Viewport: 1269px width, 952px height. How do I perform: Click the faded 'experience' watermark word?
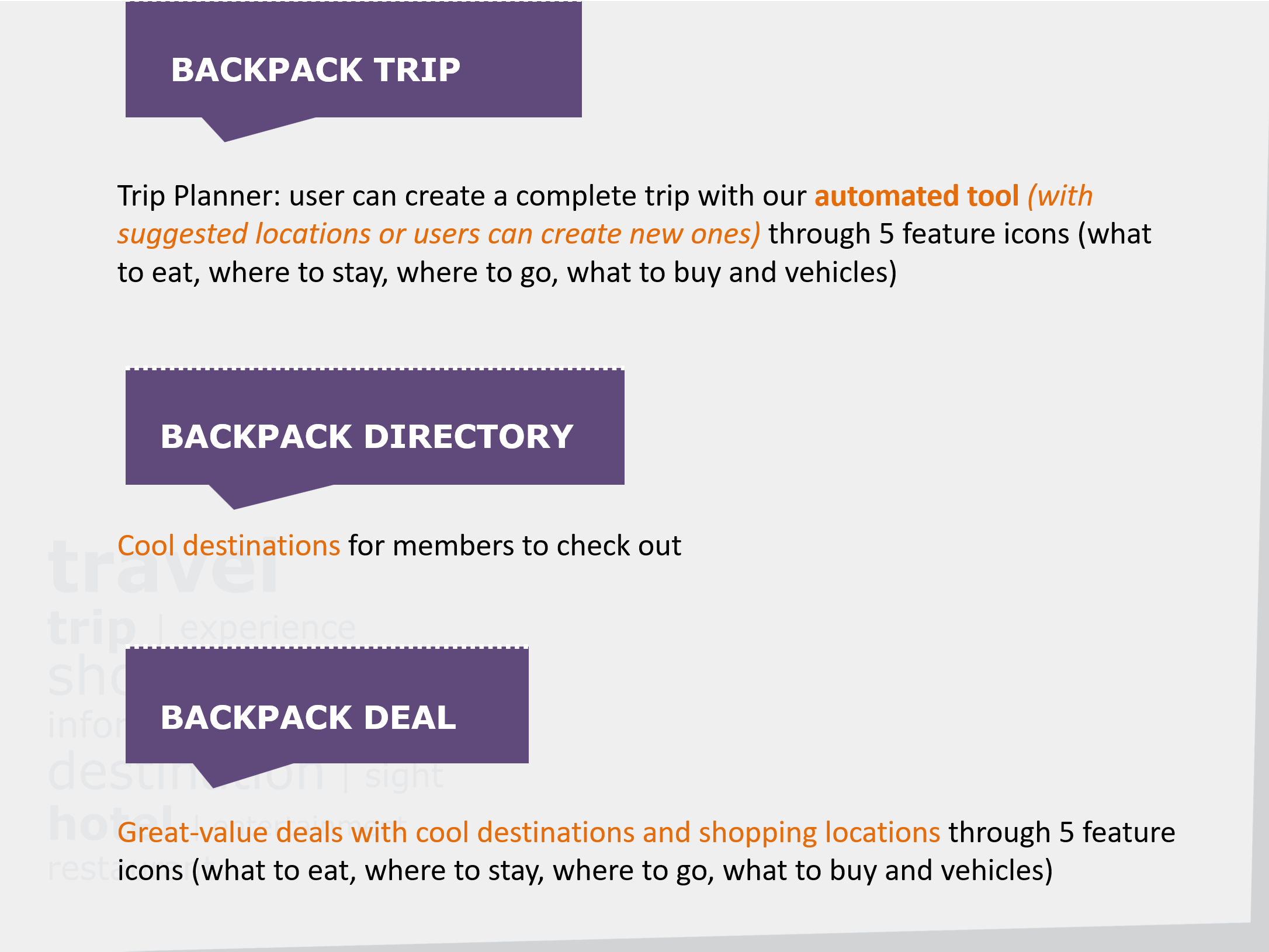click(268, 628)
